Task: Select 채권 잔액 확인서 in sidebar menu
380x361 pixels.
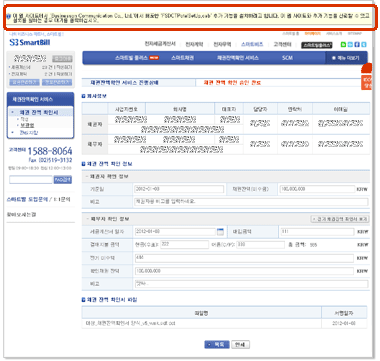Action: click(x=39, y=113)
